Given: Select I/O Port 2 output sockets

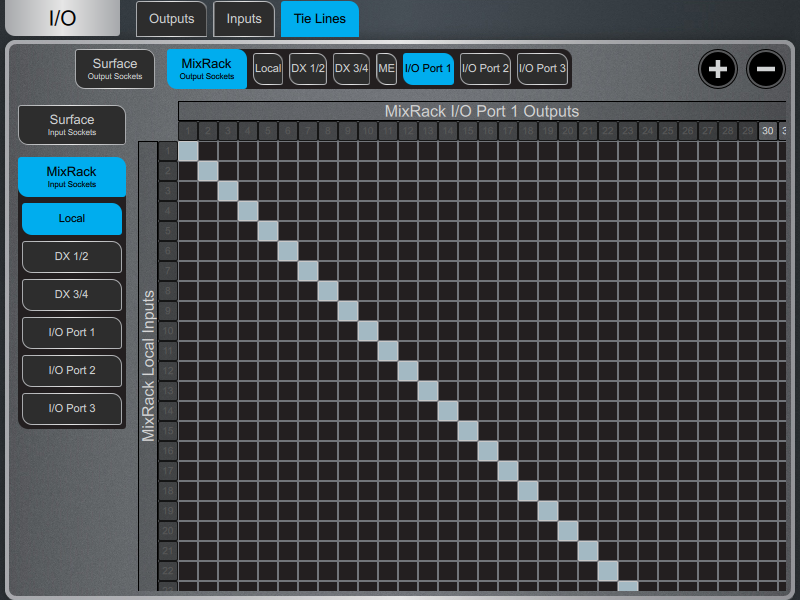Looking at the screenshot, I should click(485, 69).
